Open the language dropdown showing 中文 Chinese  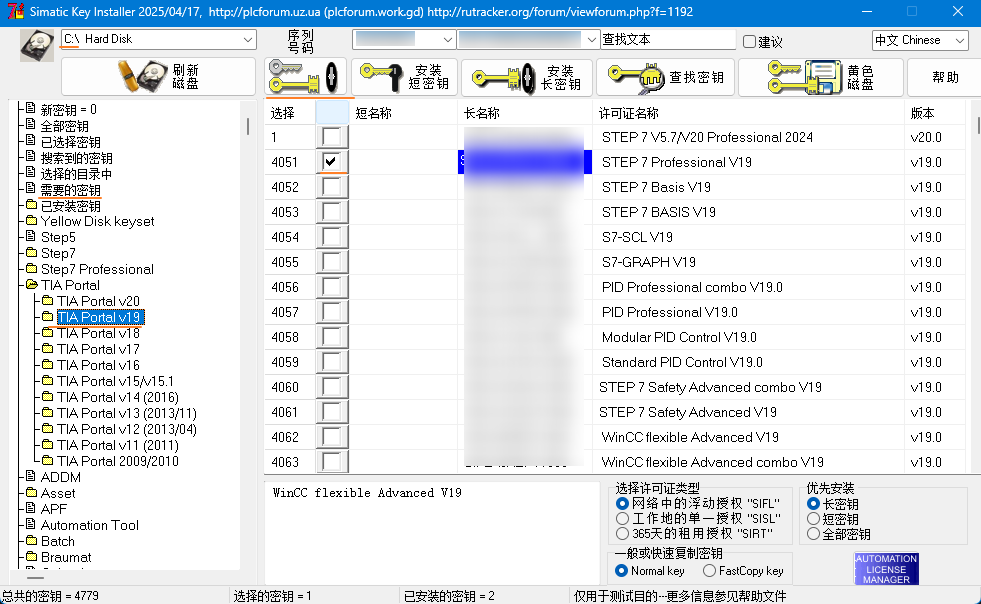pyautogui.click(x=919, y=40)
